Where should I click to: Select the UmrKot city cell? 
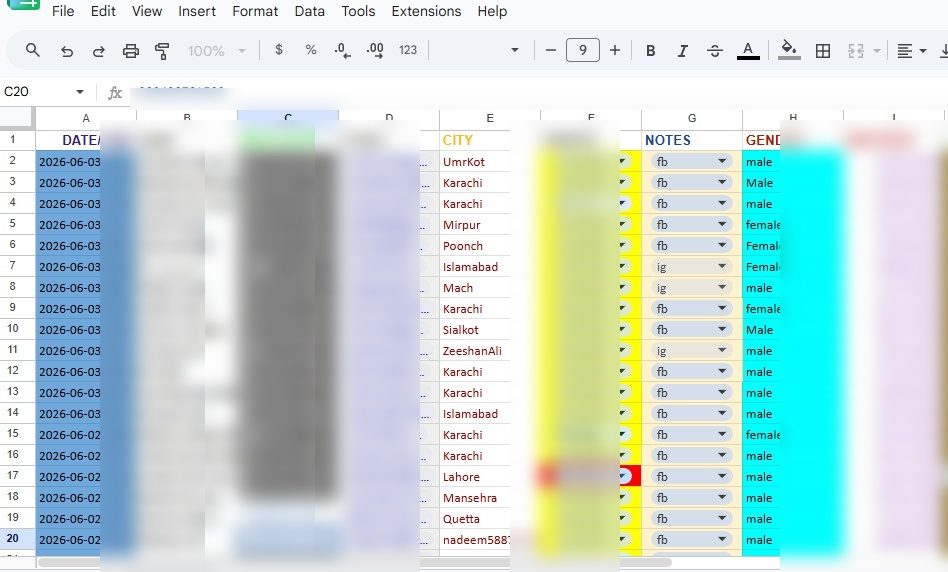point(475,162)
